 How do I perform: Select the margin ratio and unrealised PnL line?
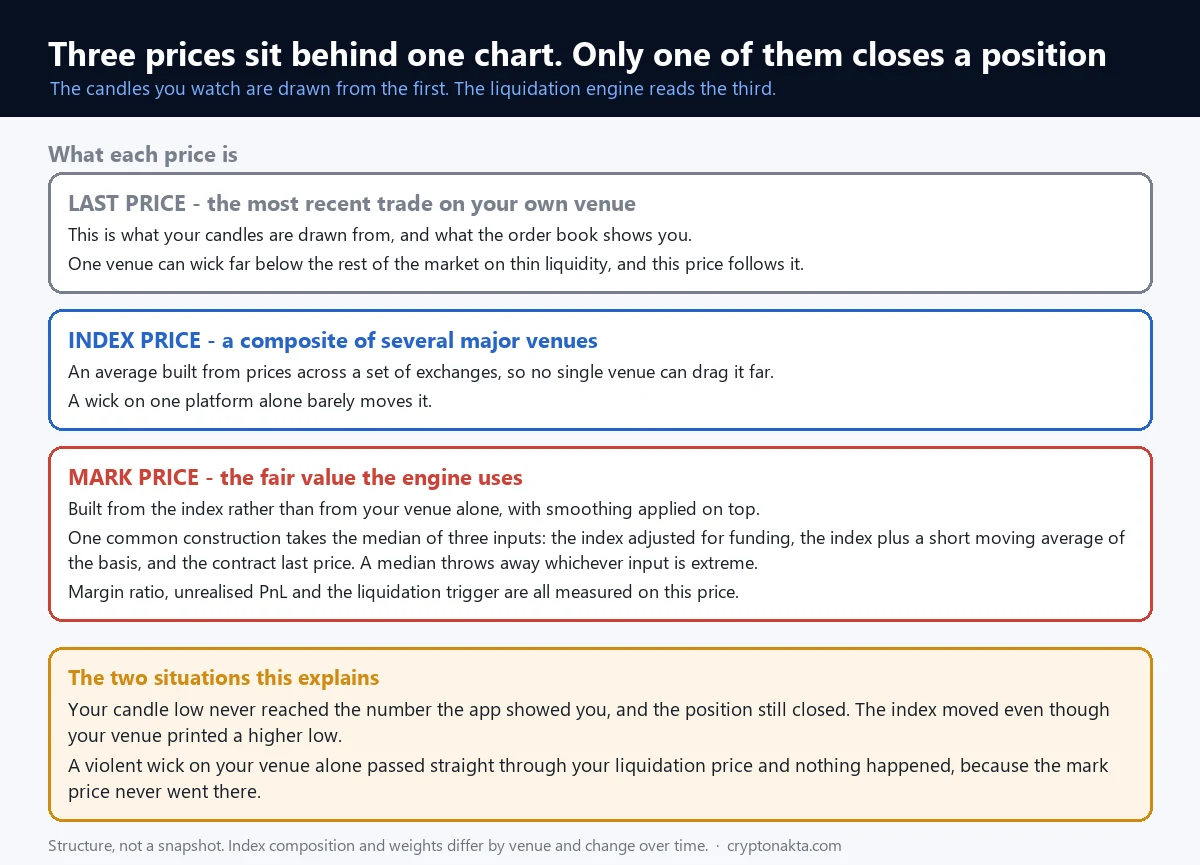[403, 591]
